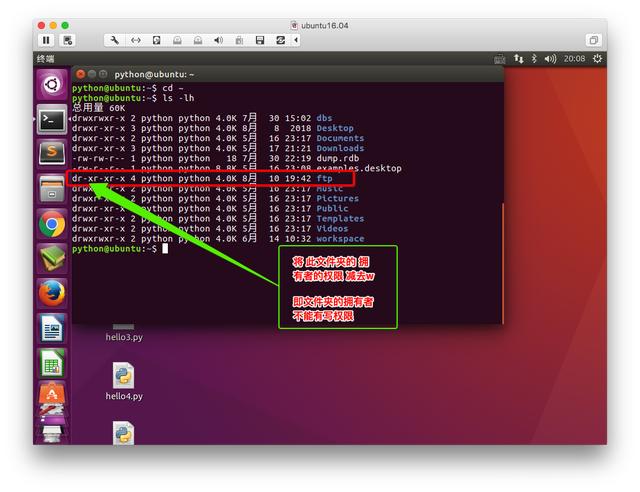Viewport: 640px width, 492px height.
Task: Click the Pictures directory name
Action: [338, 198]
